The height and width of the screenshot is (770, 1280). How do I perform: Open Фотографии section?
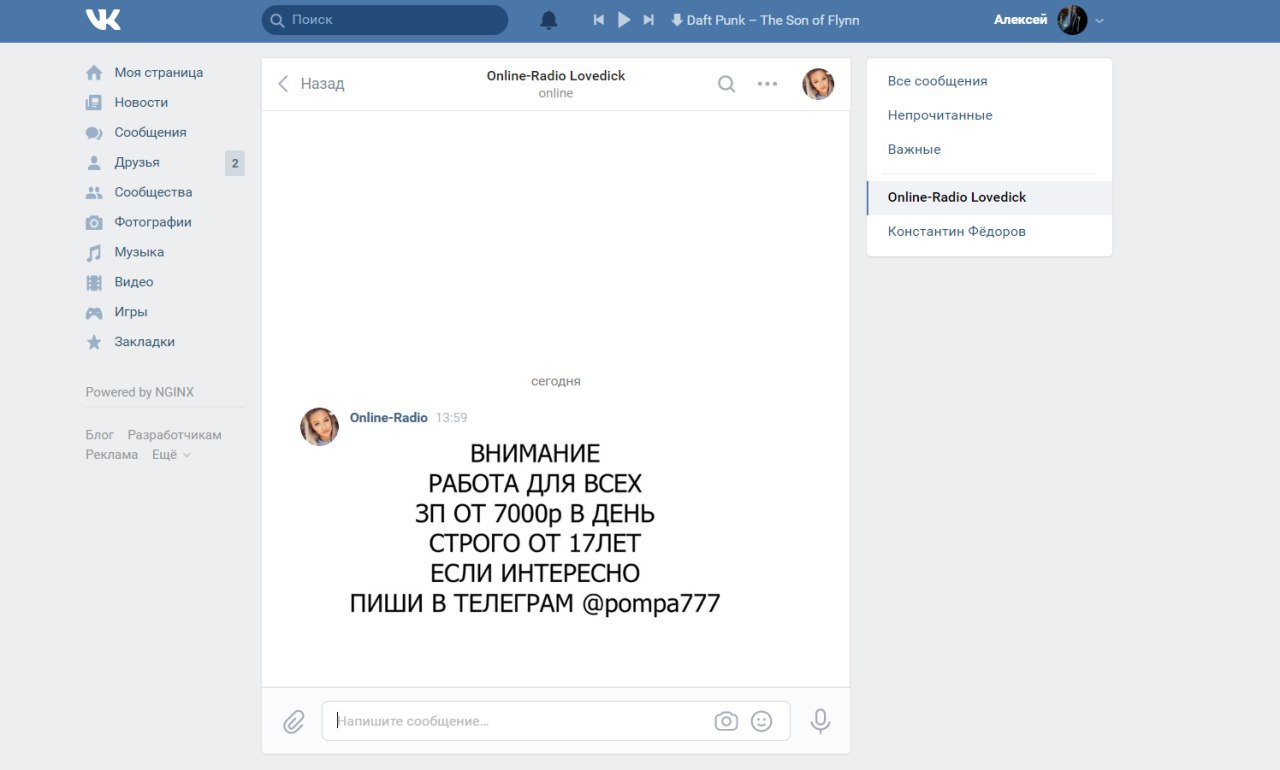153,222
